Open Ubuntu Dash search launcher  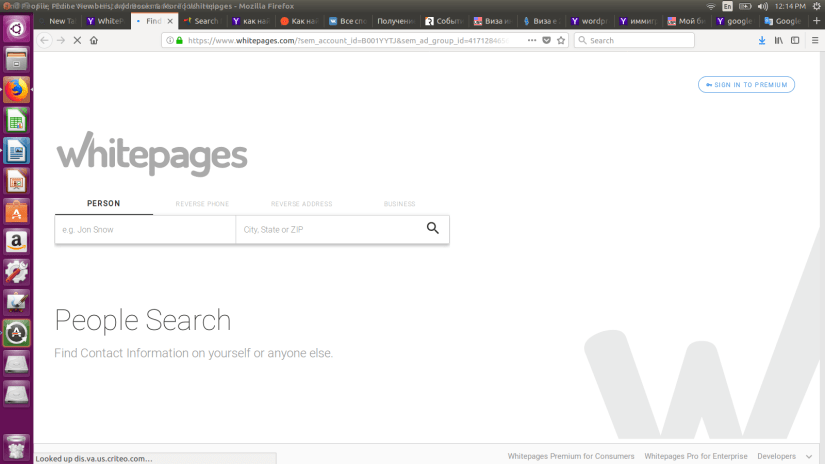click(16, 28)
